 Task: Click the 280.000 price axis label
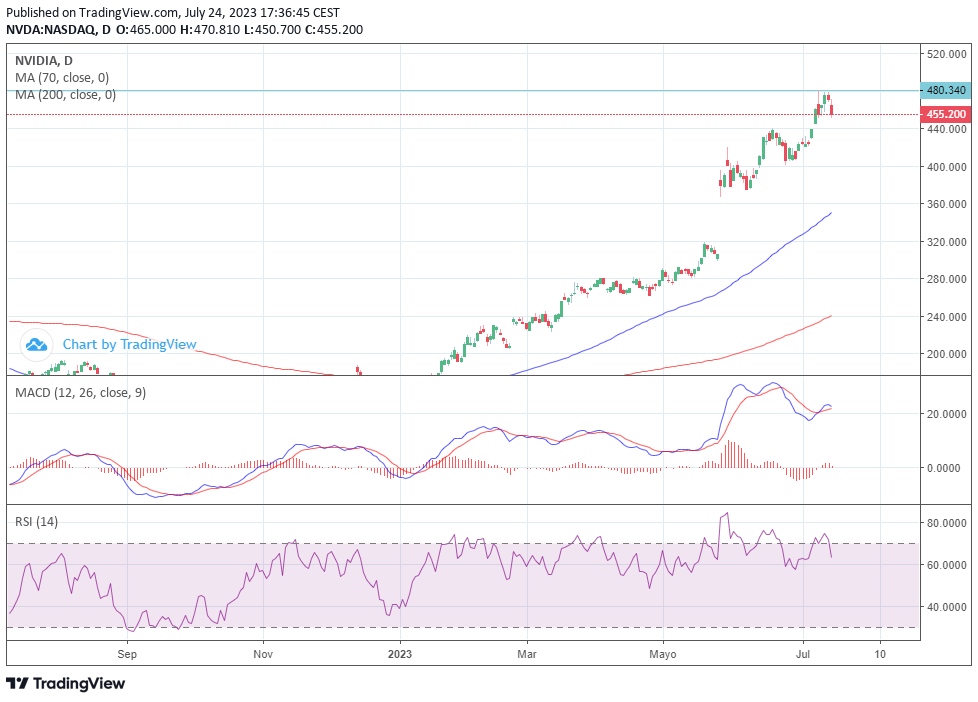[x=947, y=279]
